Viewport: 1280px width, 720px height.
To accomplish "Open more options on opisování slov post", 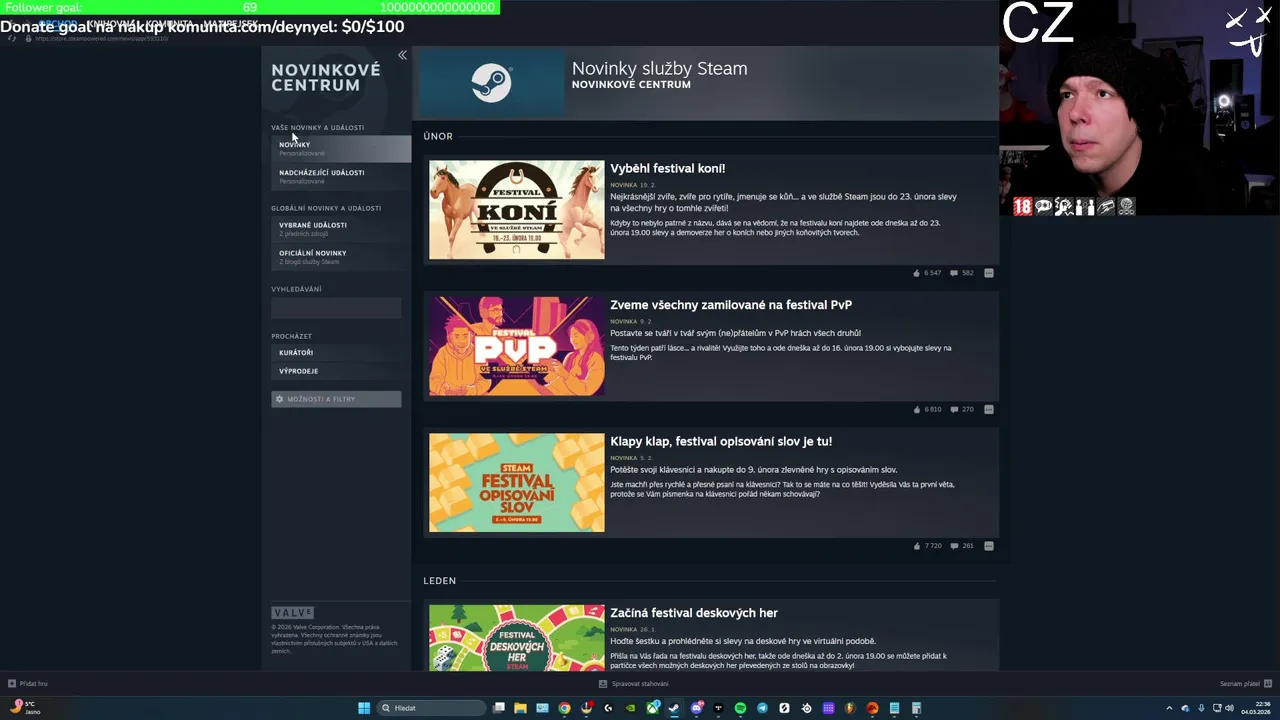I will tap(989, 546).
